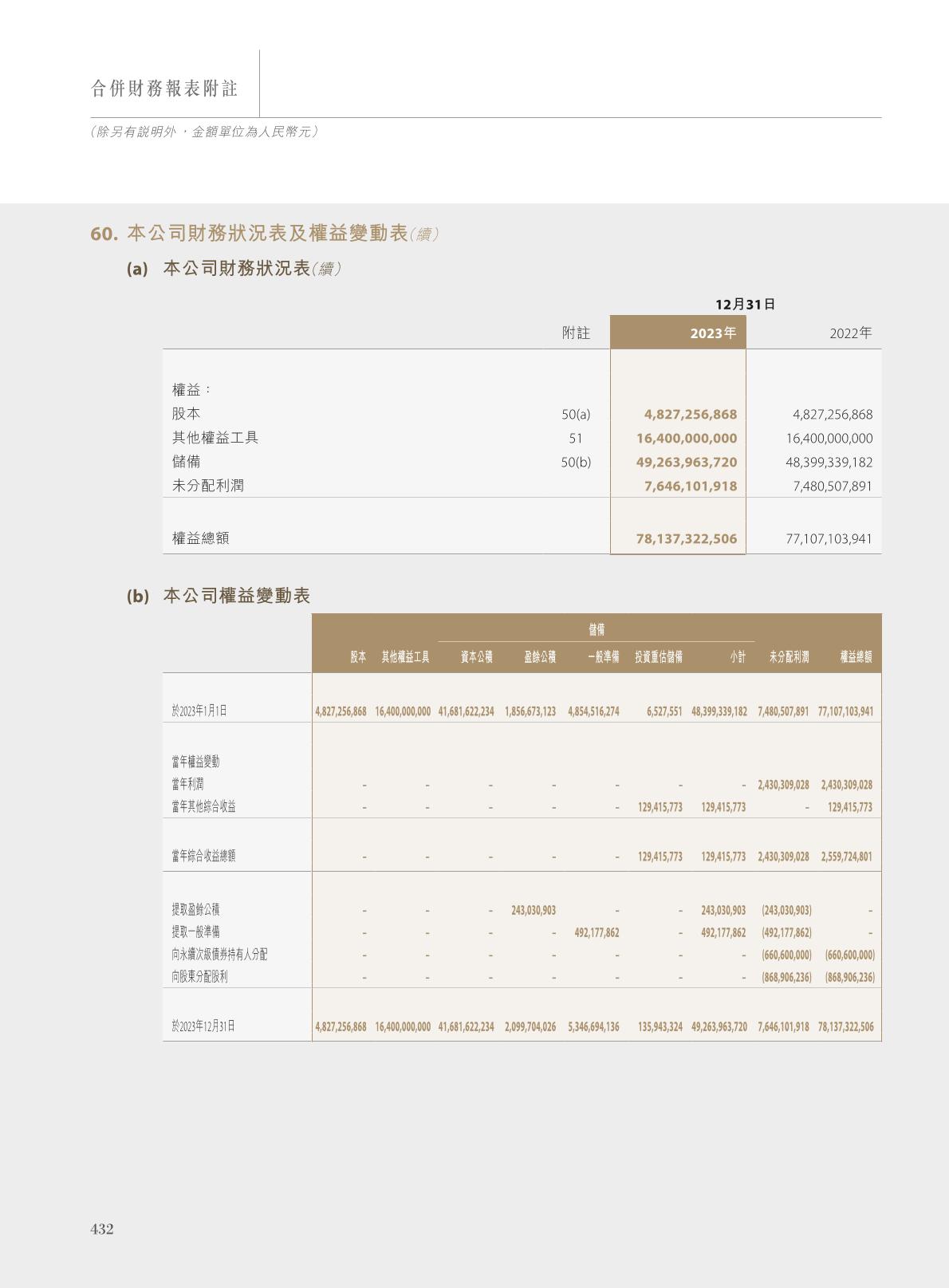Click the 附註 column header
The height and width of the screenshot is (1288, 949).
[576, 333]
